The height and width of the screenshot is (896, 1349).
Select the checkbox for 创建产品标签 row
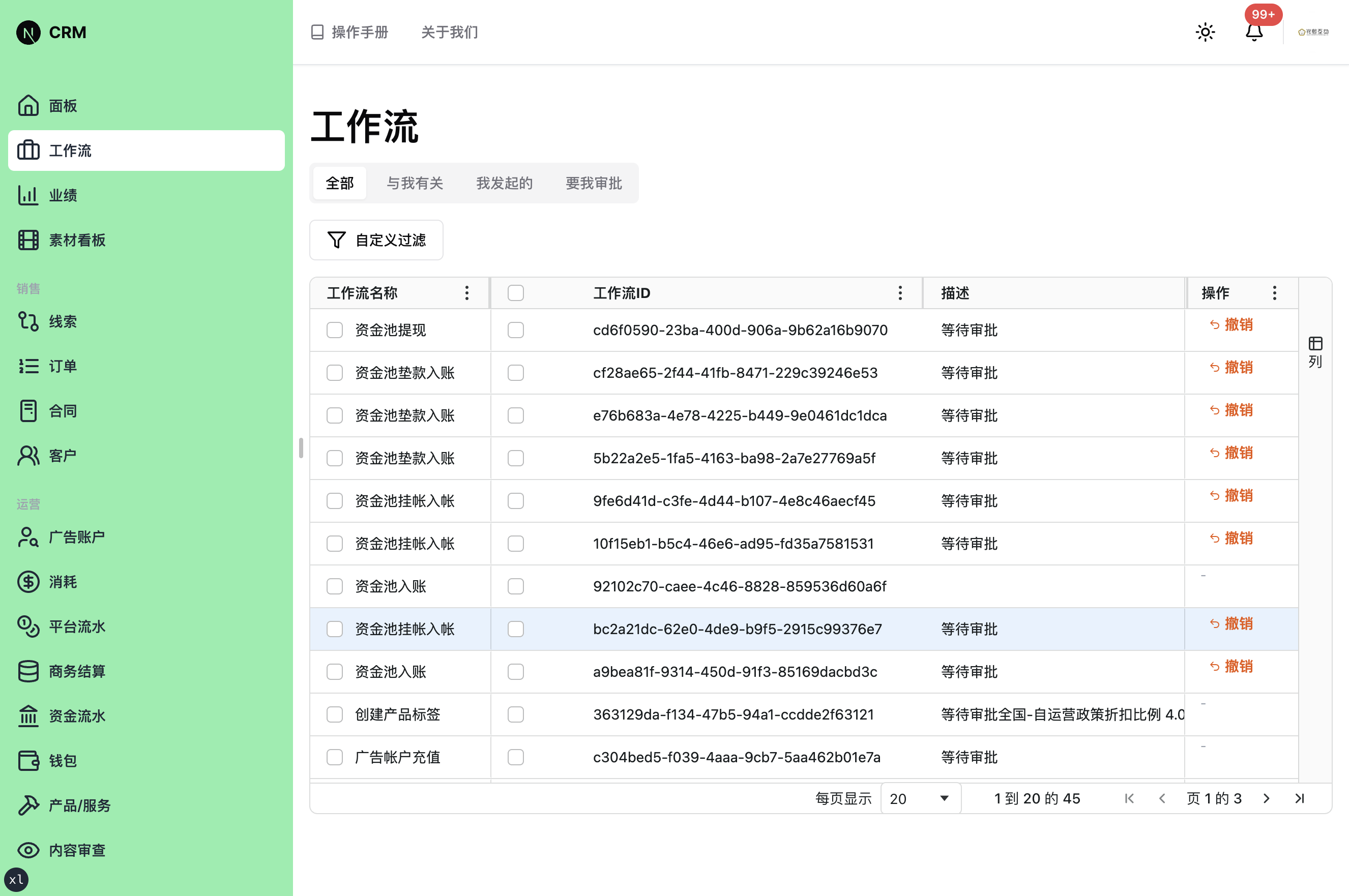point(334,714)
